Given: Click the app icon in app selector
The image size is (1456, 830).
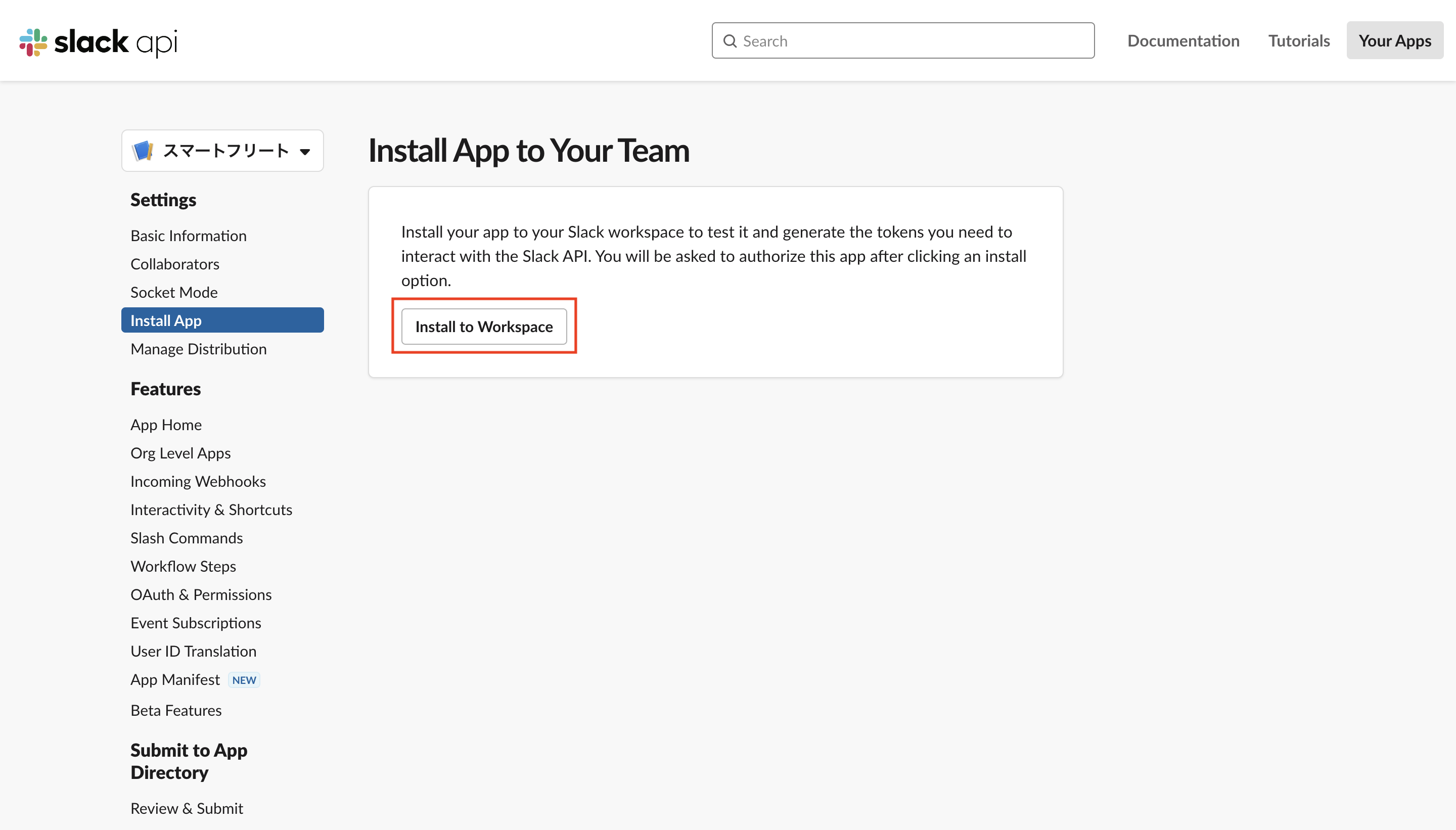Looking at the screenshot, I should tap(143, 151).
